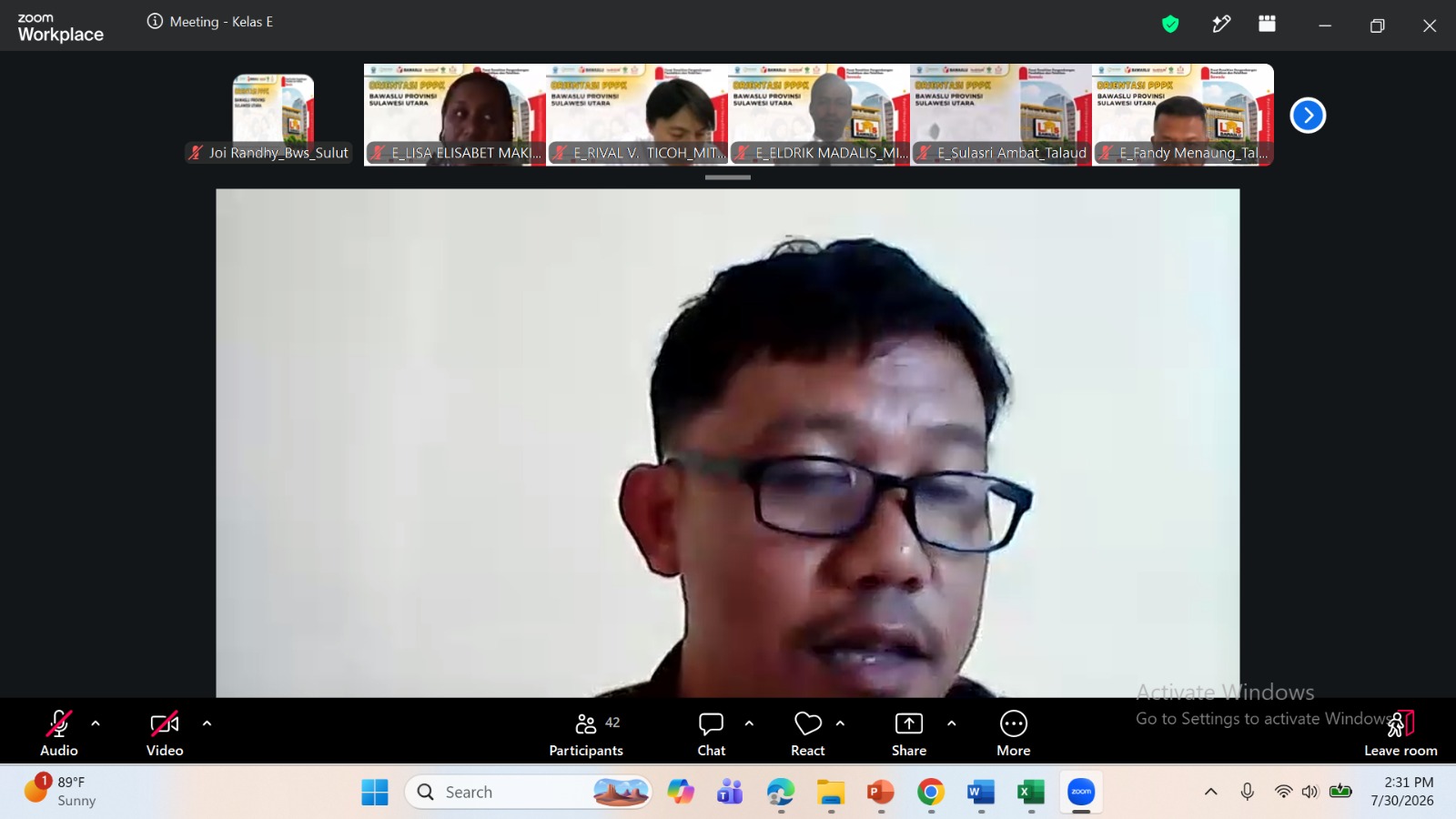Image resolution: width=1456 pixels, height=819 pixels.
Task: Select E_ELDRIK MADALIS participant thumbnail
Action: [819, 115]
